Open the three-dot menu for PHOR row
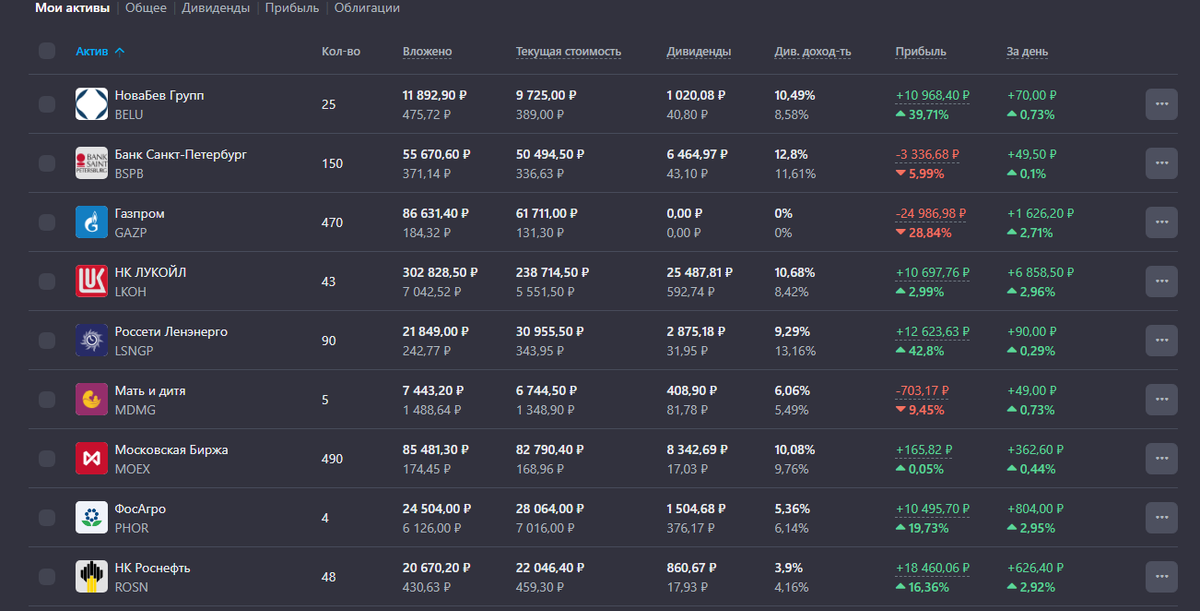Screen dimensions: 1200x611 (1161, 517)
